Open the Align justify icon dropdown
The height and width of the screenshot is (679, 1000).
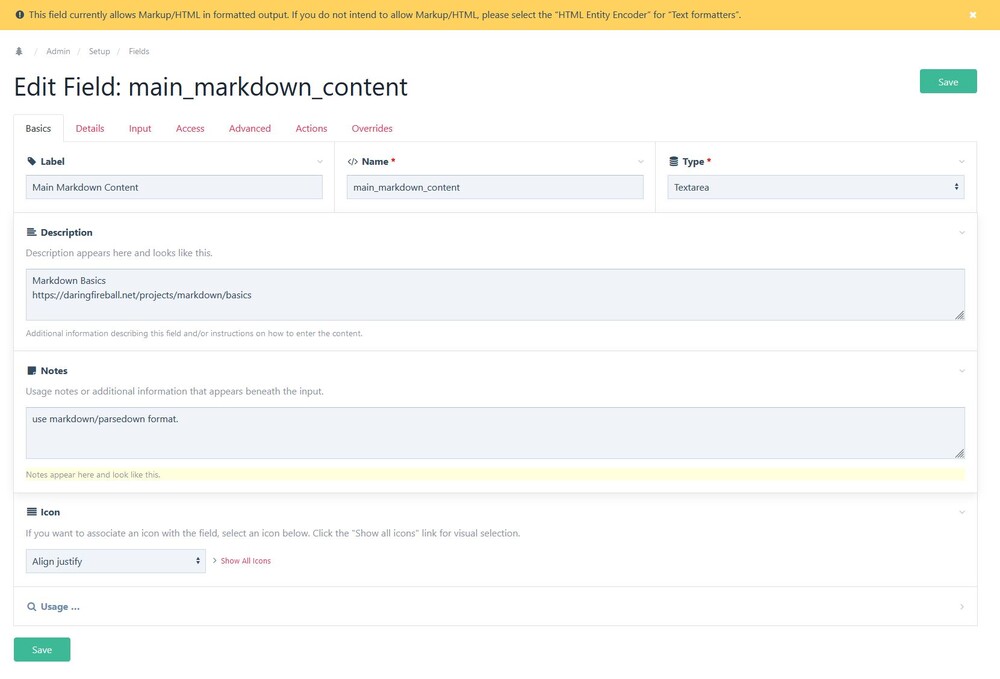(x=115, y=561)
